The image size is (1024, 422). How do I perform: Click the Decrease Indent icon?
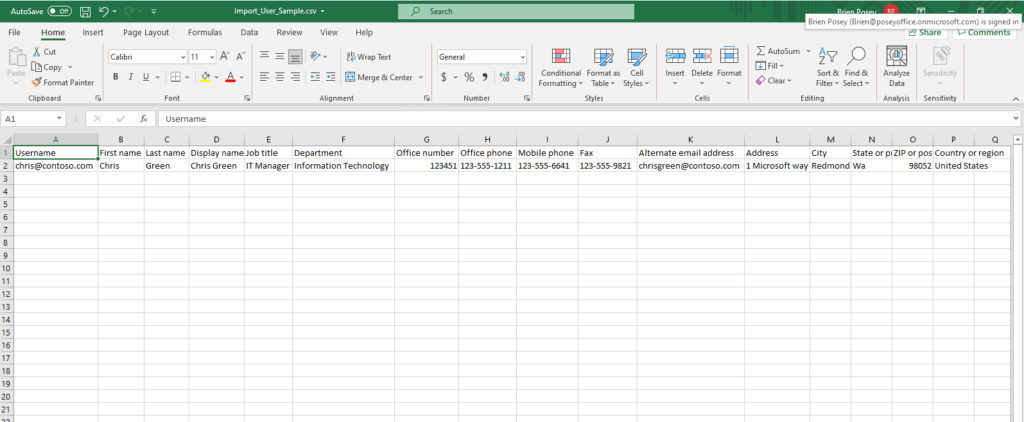point(315,77)
